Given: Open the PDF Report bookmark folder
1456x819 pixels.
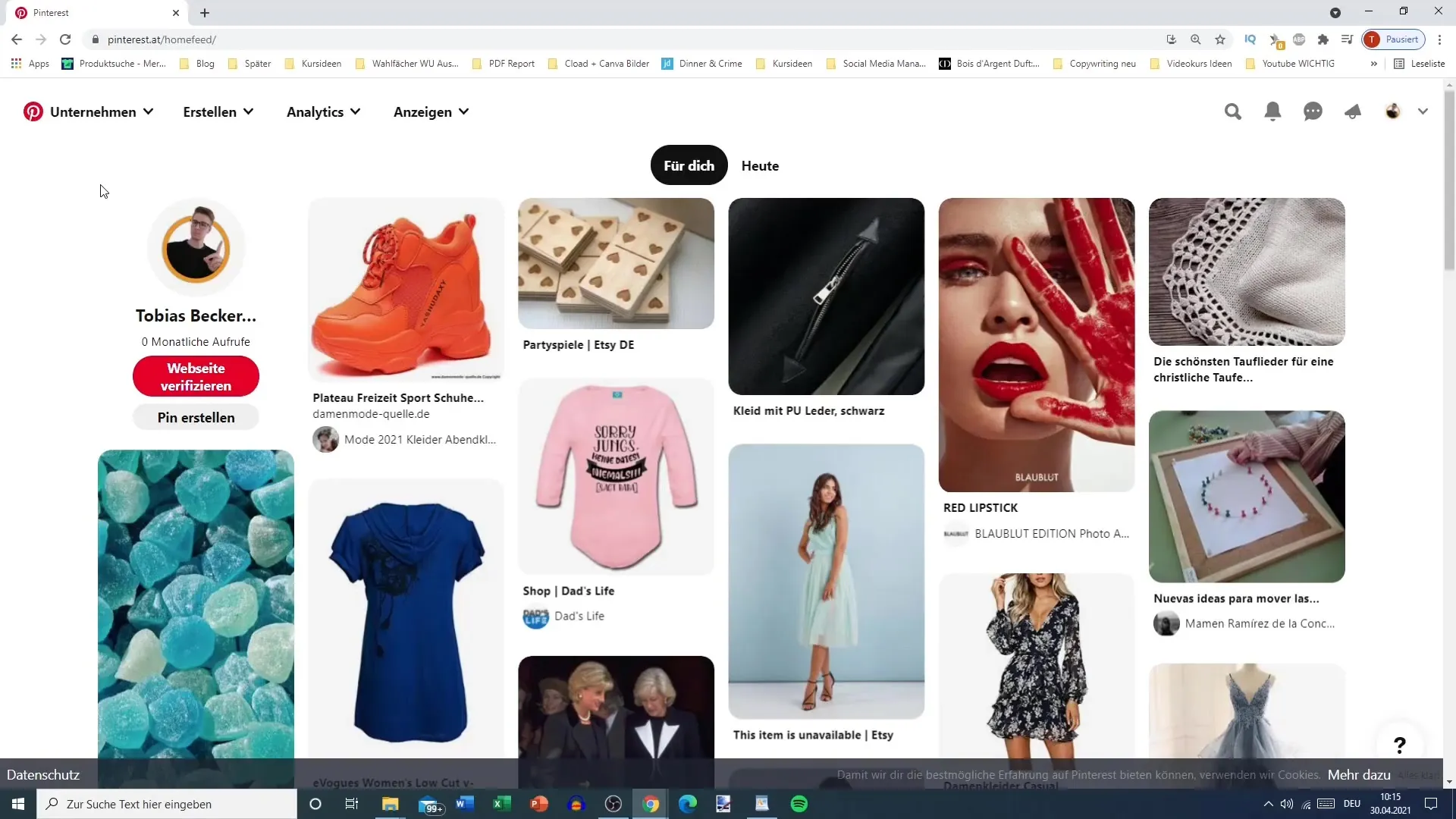Looking at the screenshot, I should (x=503, y=64).
